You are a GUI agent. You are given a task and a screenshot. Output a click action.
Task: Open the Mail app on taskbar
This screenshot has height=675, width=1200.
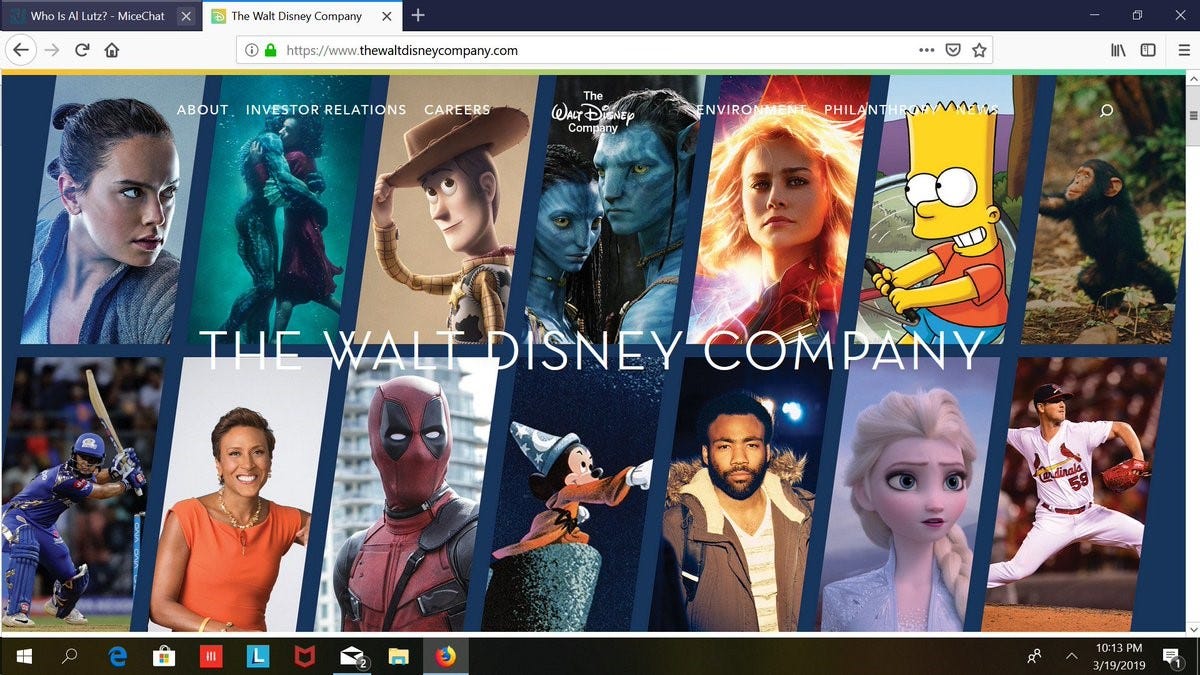pyautogui.click(x=352, y=656)
